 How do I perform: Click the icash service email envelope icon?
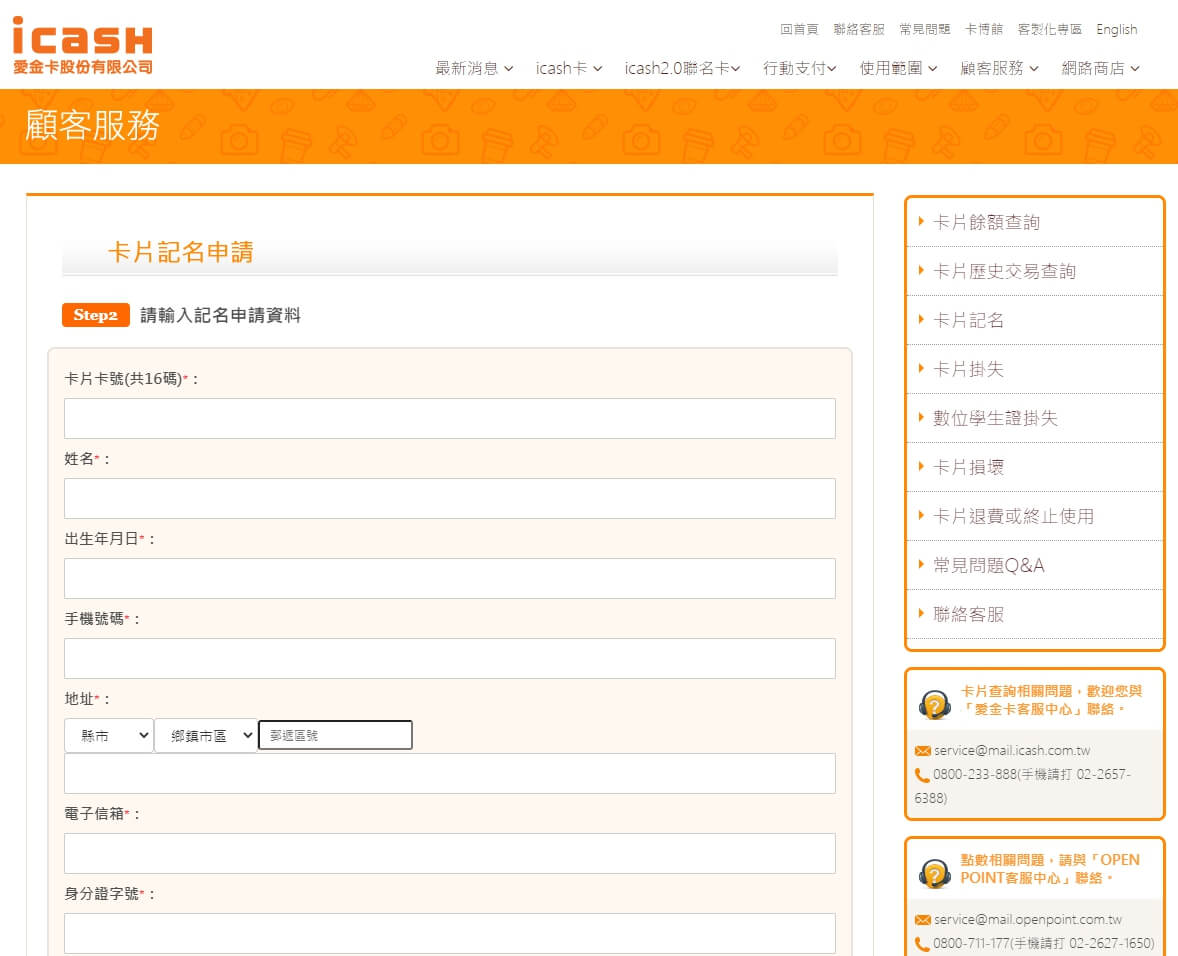pos(922,750)
